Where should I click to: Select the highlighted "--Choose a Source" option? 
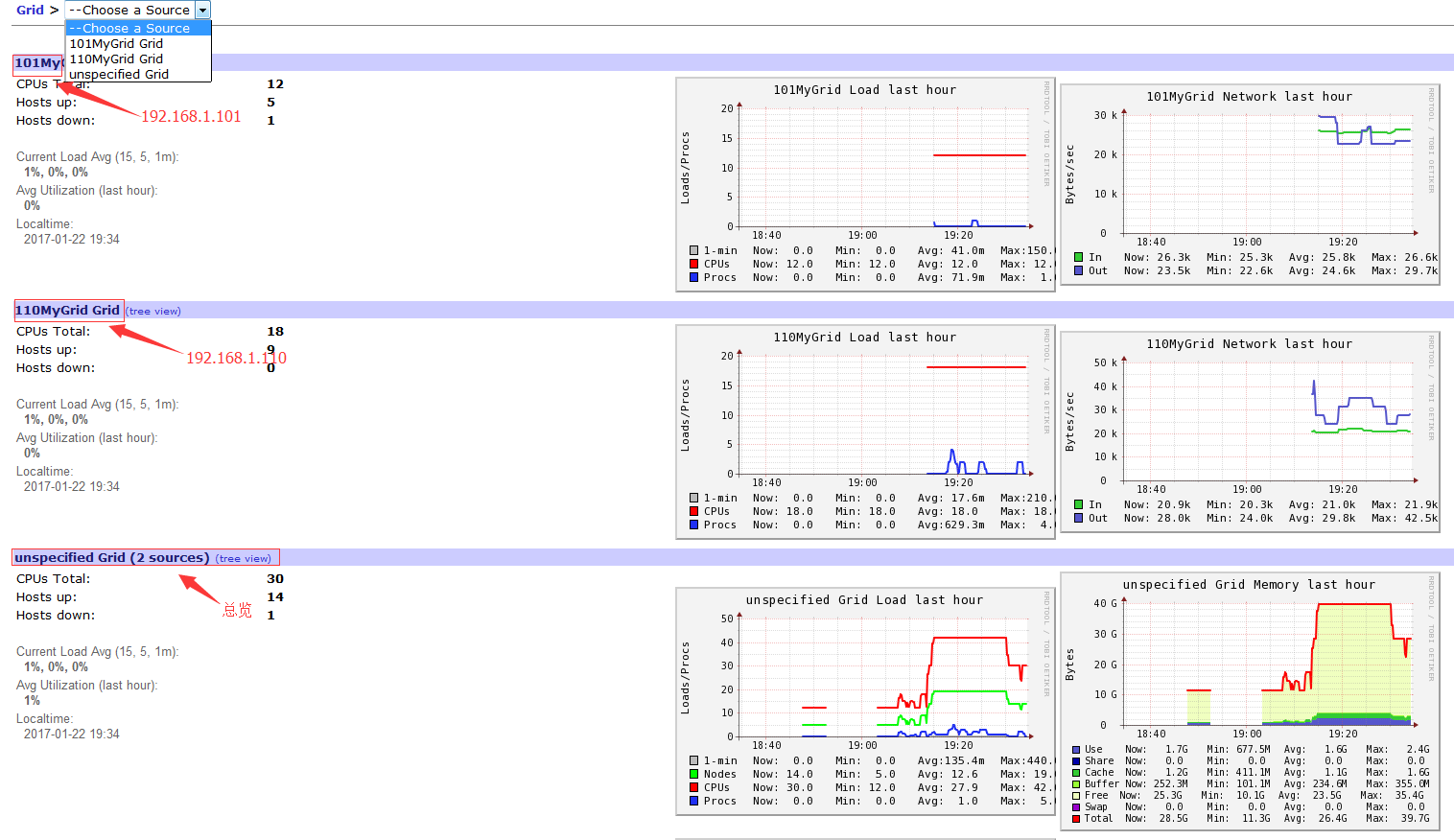[129, 28]
